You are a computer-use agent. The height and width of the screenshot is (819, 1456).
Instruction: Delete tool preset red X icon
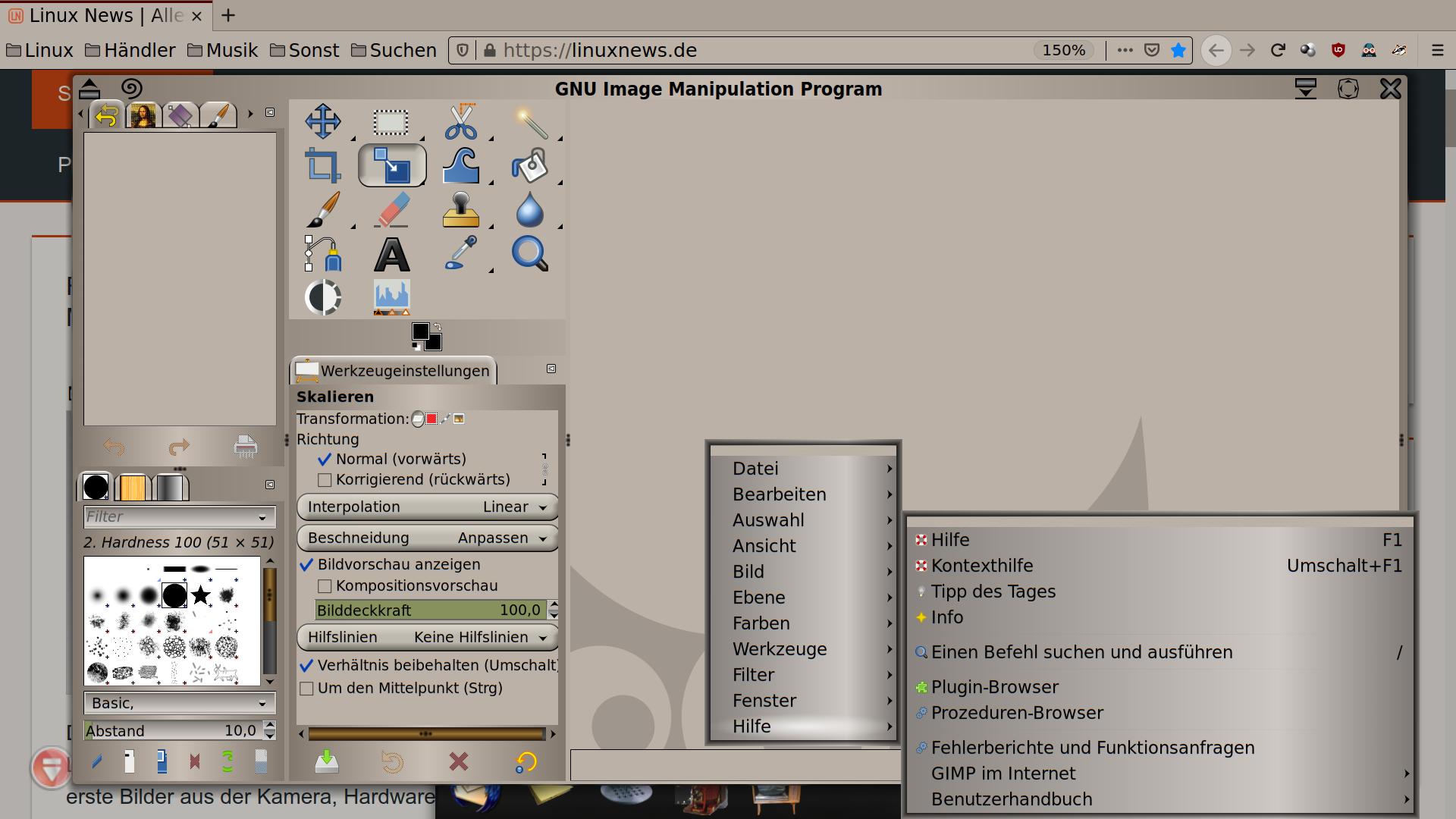click(458, 761)
